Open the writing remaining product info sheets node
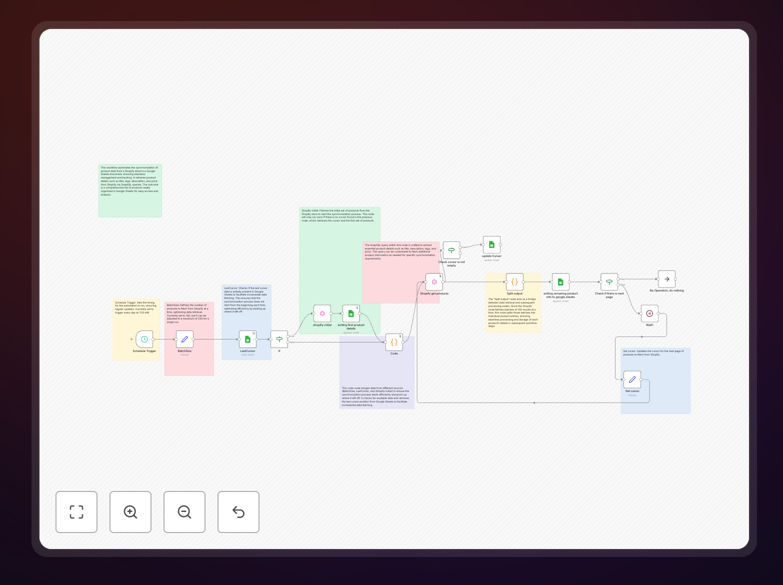The width and height of the screenshot is (783, 585). [x=560, y=282]
